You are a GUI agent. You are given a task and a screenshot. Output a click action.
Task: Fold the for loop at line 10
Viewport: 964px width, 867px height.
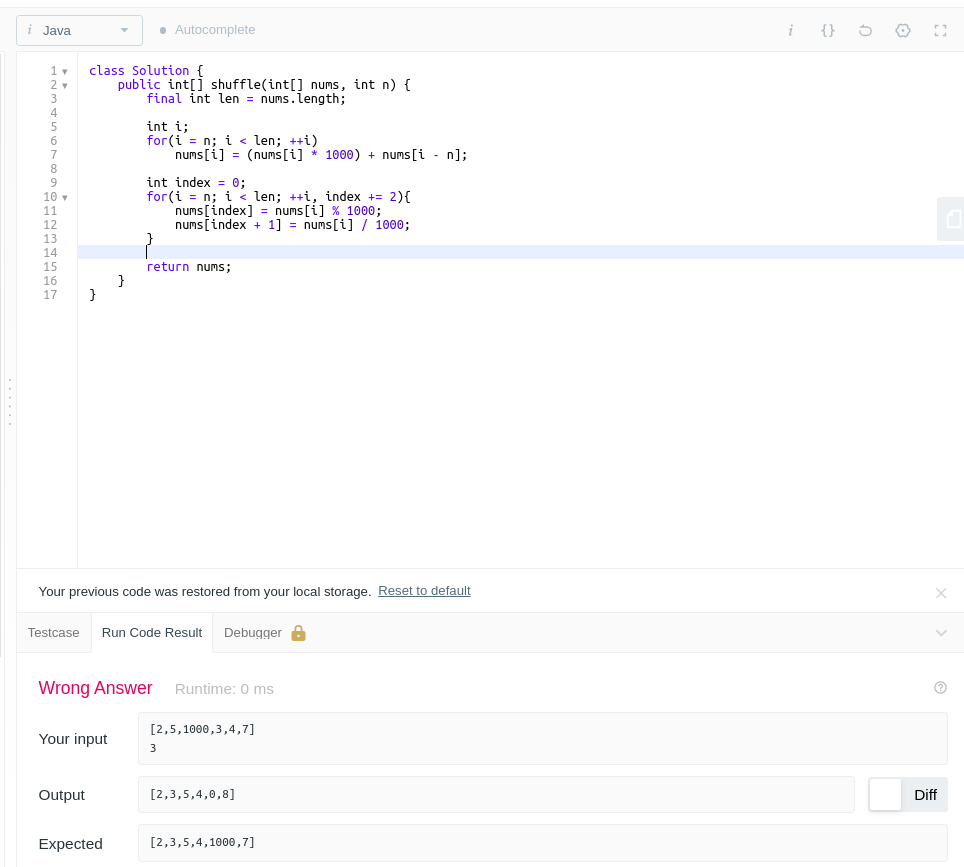pyautogui.click(x=65, y=197)
